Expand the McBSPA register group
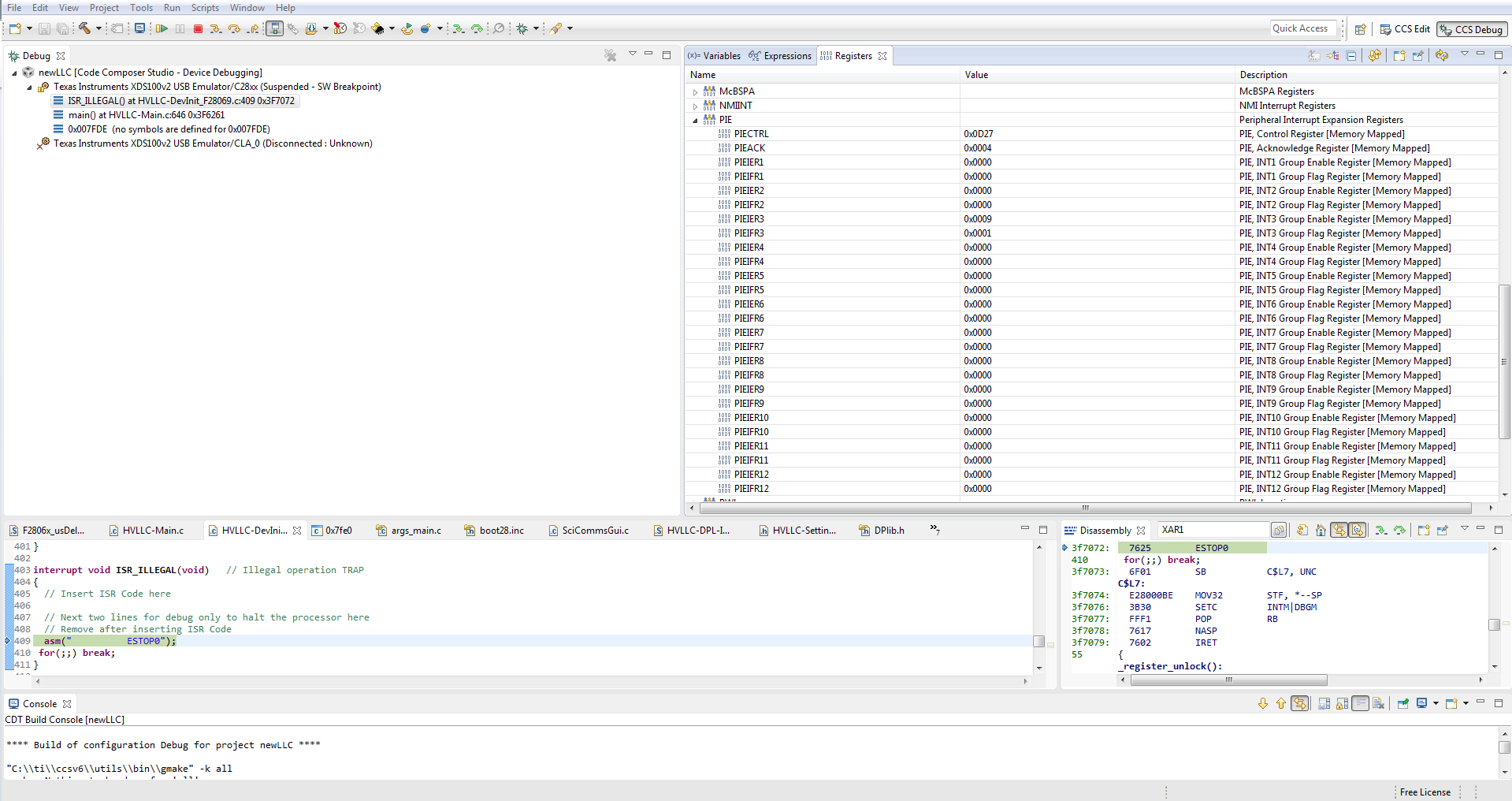Image resolution: width=1512 pixels, height=801 pixels. pos(695,92)
